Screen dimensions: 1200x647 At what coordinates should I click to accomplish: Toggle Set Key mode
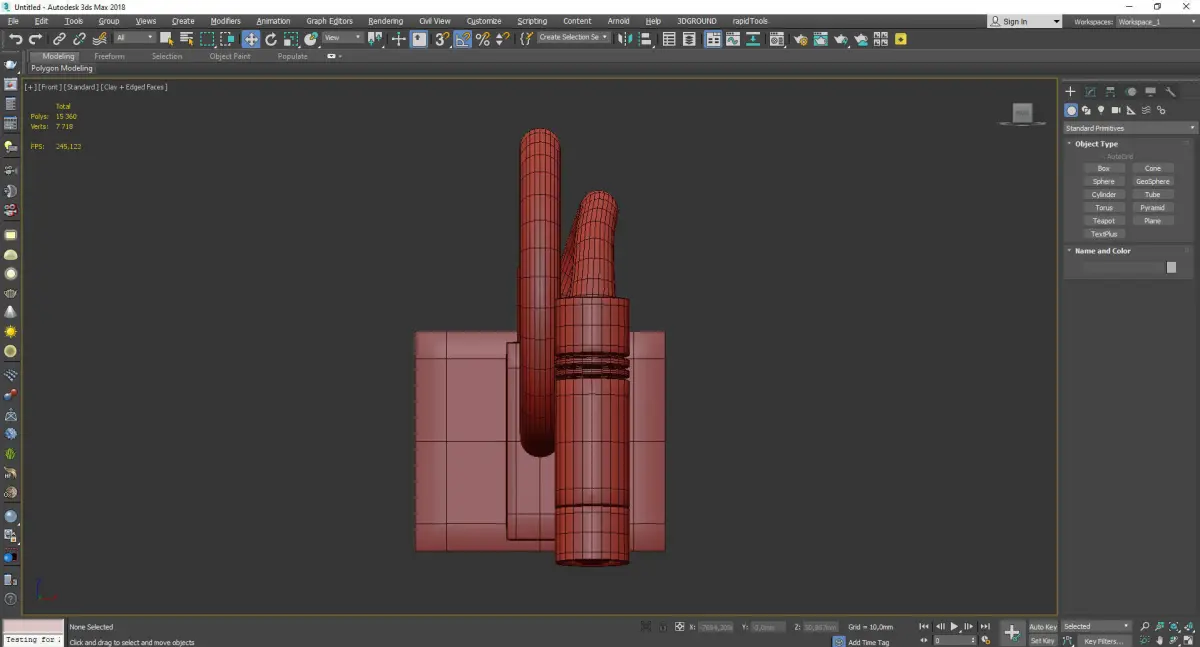coord(1043,641)
